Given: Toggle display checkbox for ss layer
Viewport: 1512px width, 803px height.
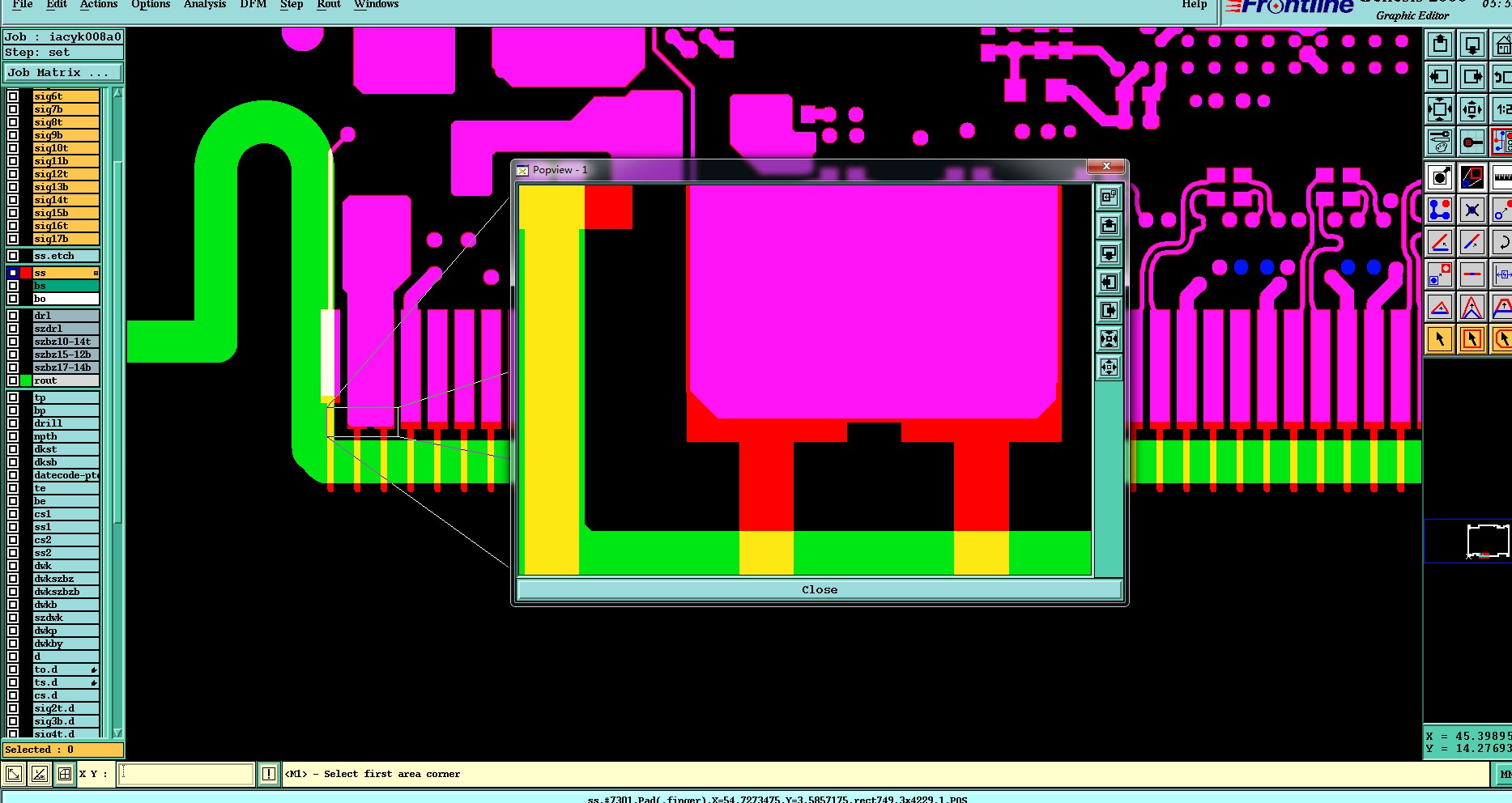Looking at the screenshot, I should (x=13, y=273).
